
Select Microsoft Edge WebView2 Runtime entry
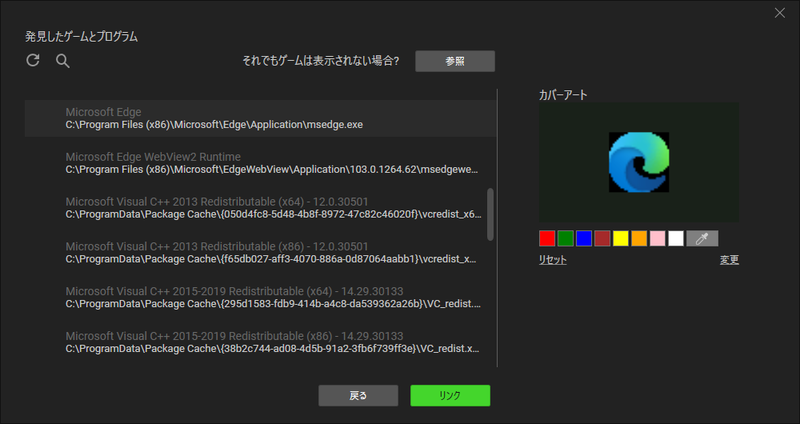pos(260,163)
